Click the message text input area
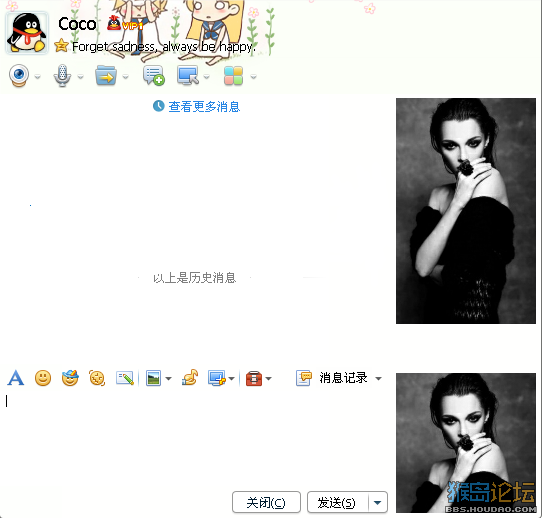The height and width of the screenshot is (518, 542). [x=195, y=439]
